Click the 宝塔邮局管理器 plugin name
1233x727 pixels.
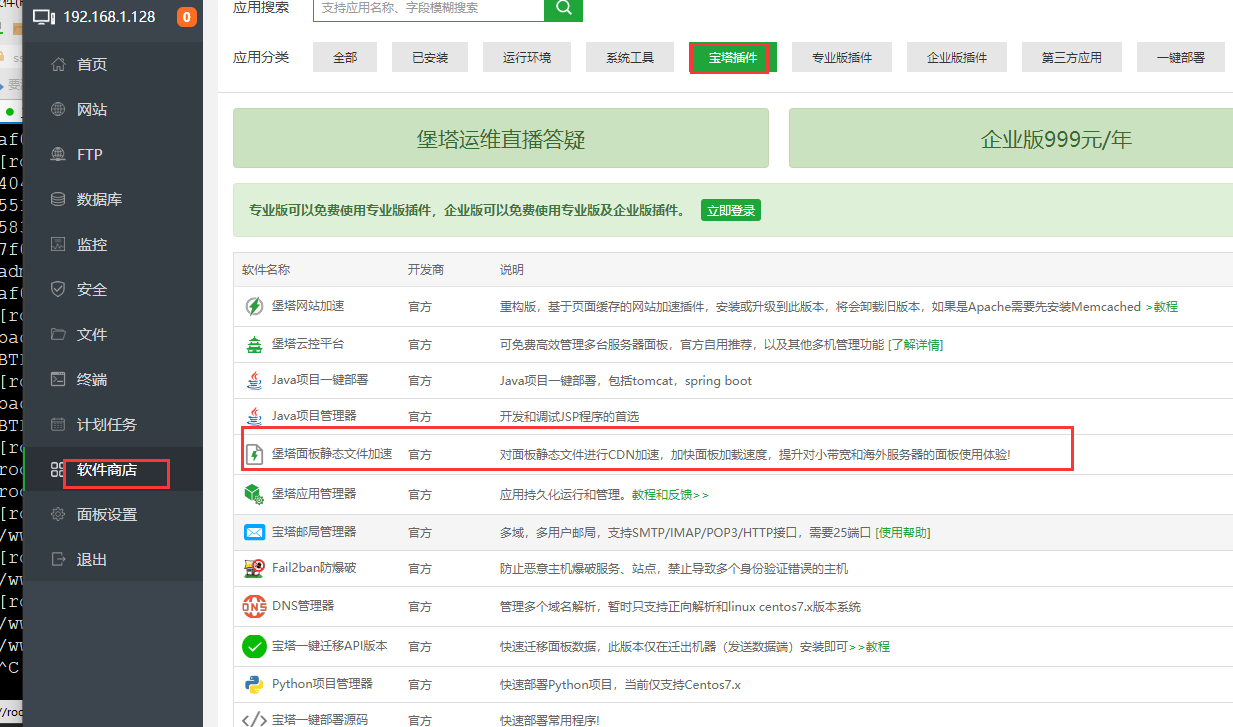[x=314, y=532]
